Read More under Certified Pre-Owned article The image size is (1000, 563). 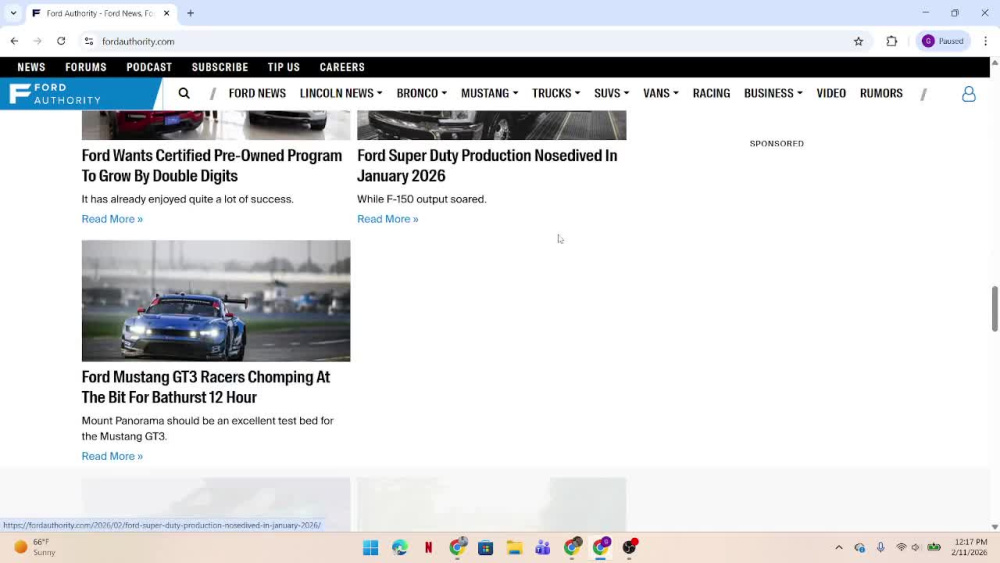click(112, 219)
